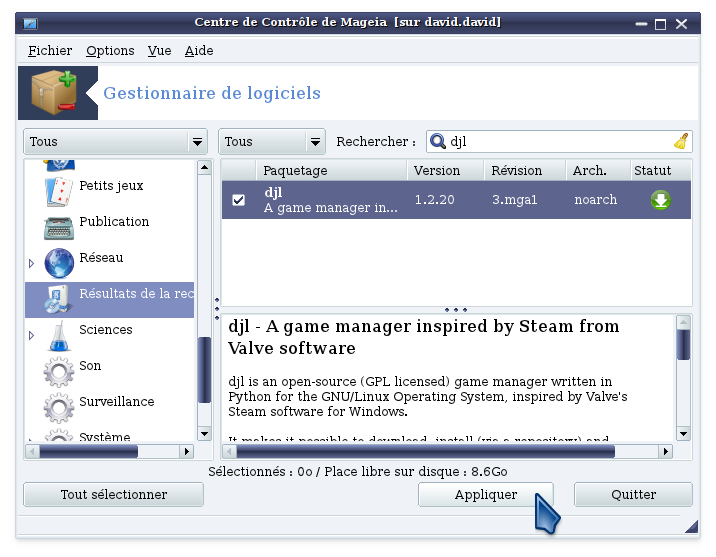This screenshot has width=716, height=557.
Task: Click the Quitter button
Action: coord(633,494)
